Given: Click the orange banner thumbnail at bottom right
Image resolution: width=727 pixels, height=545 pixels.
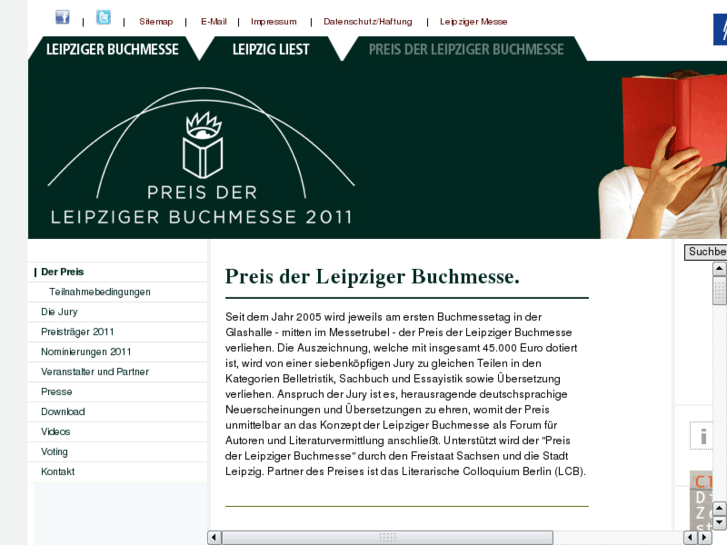Looking at the screenshot, I should point(701,501).
